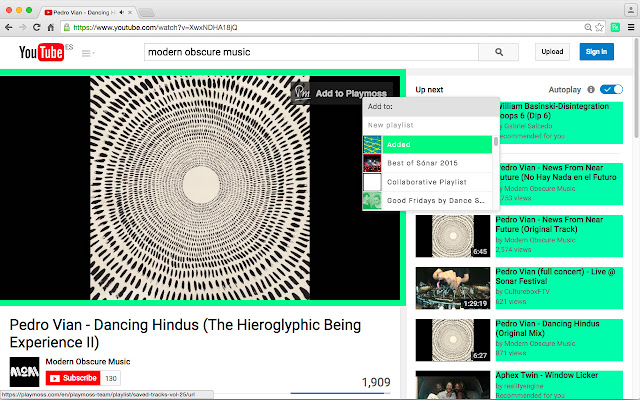Click the page vertical scrollbar
The image size is (640, 400).
(x=636, y=87)
